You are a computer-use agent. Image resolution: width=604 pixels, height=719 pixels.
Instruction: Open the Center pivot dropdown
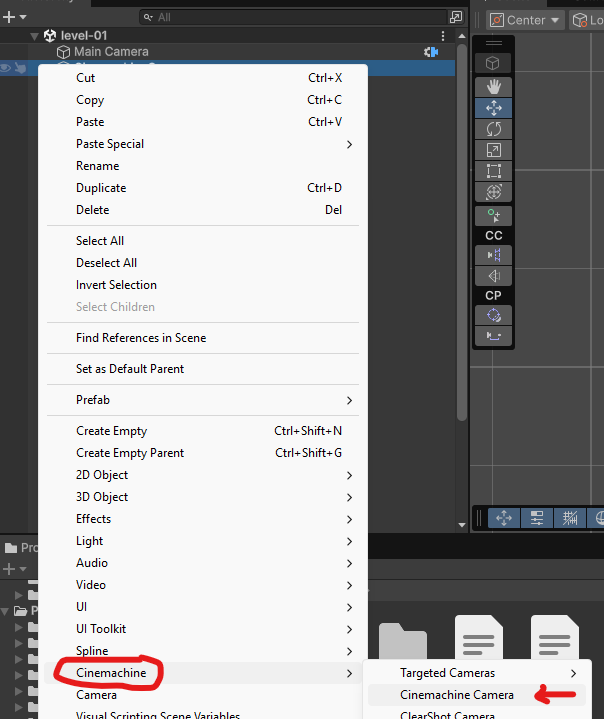(x=525, y=20)
